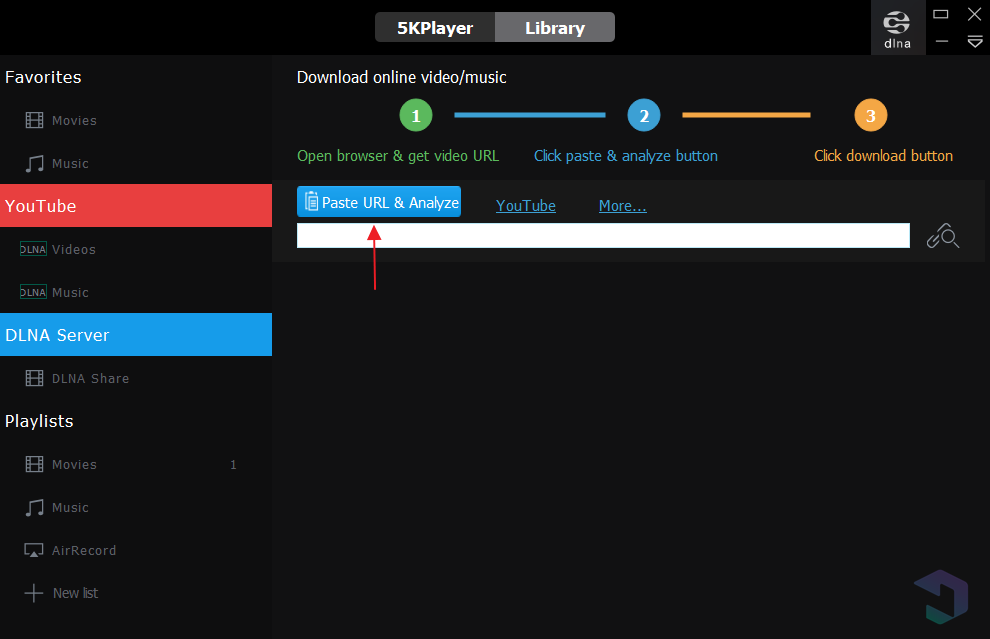Open Music under Favorites
Viewport: 990px width, 639px height.
pyautogui.click(x=70, y=164)
